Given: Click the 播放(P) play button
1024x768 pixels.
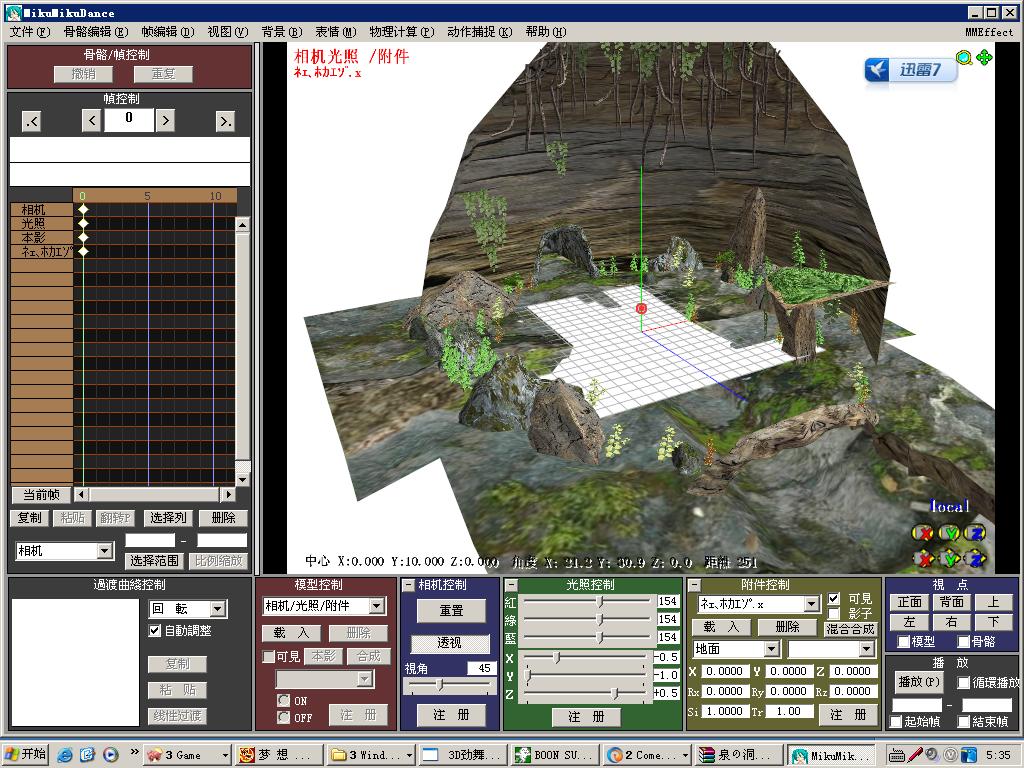Looking at the screenshot, I should coord(920,682).
